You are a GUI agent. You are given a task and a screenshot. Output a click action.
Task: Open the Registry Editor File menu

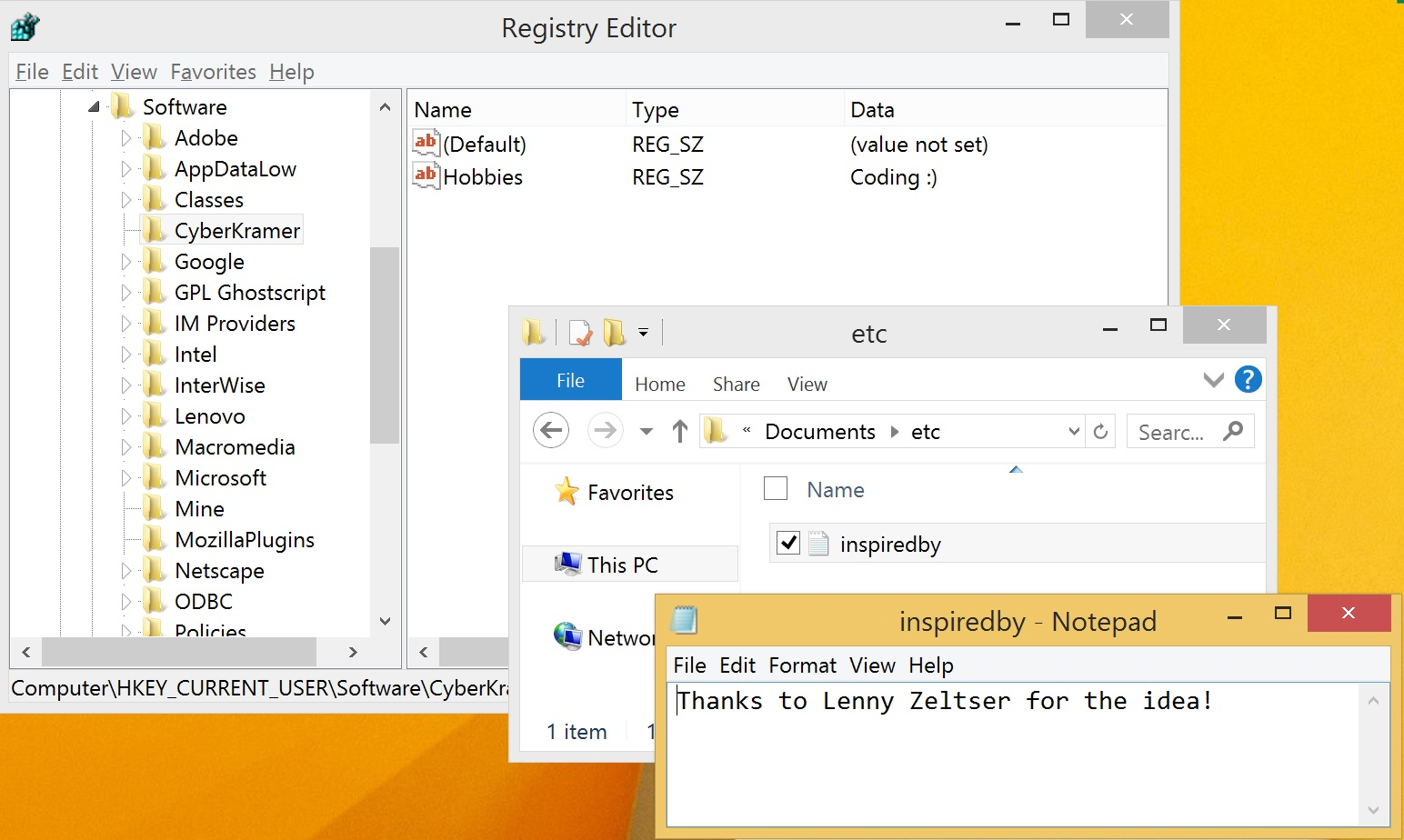[32, 72]
